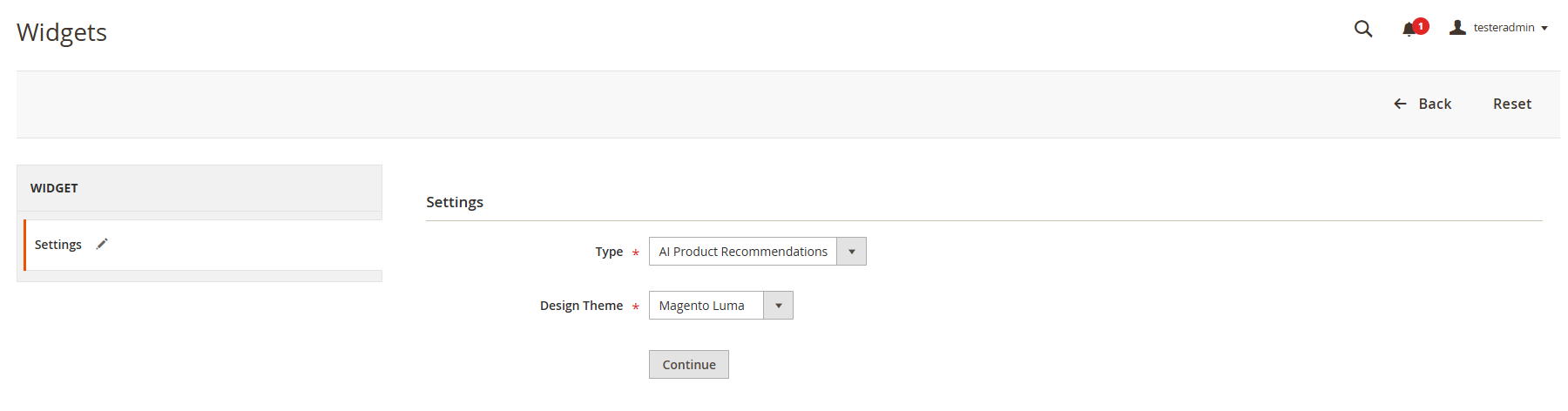Open the Design Theme dropdown arrow
Image resolution: width=1568 pixels, height=411 pixels.
tap(779, 306)
